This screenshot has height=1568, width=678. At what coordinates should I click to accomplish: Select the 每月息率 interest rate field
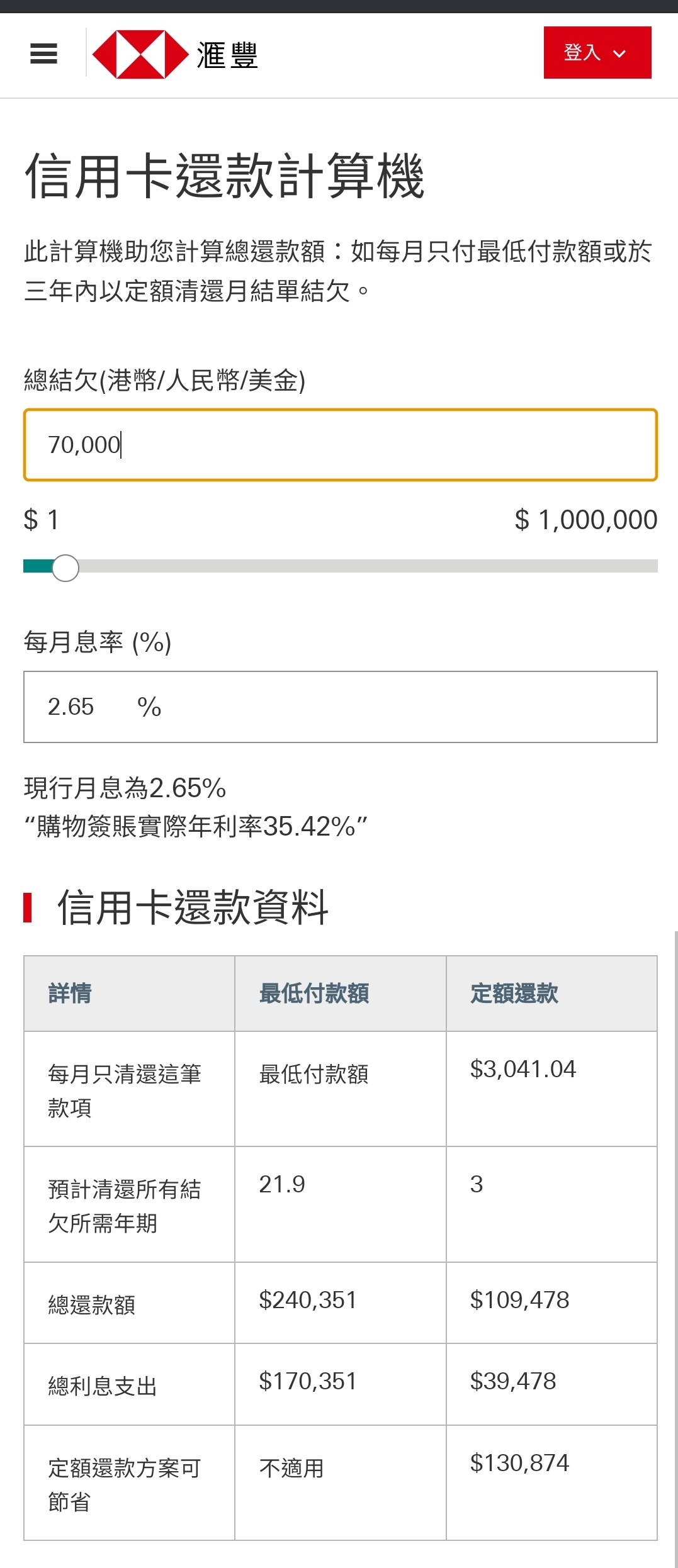341,707
